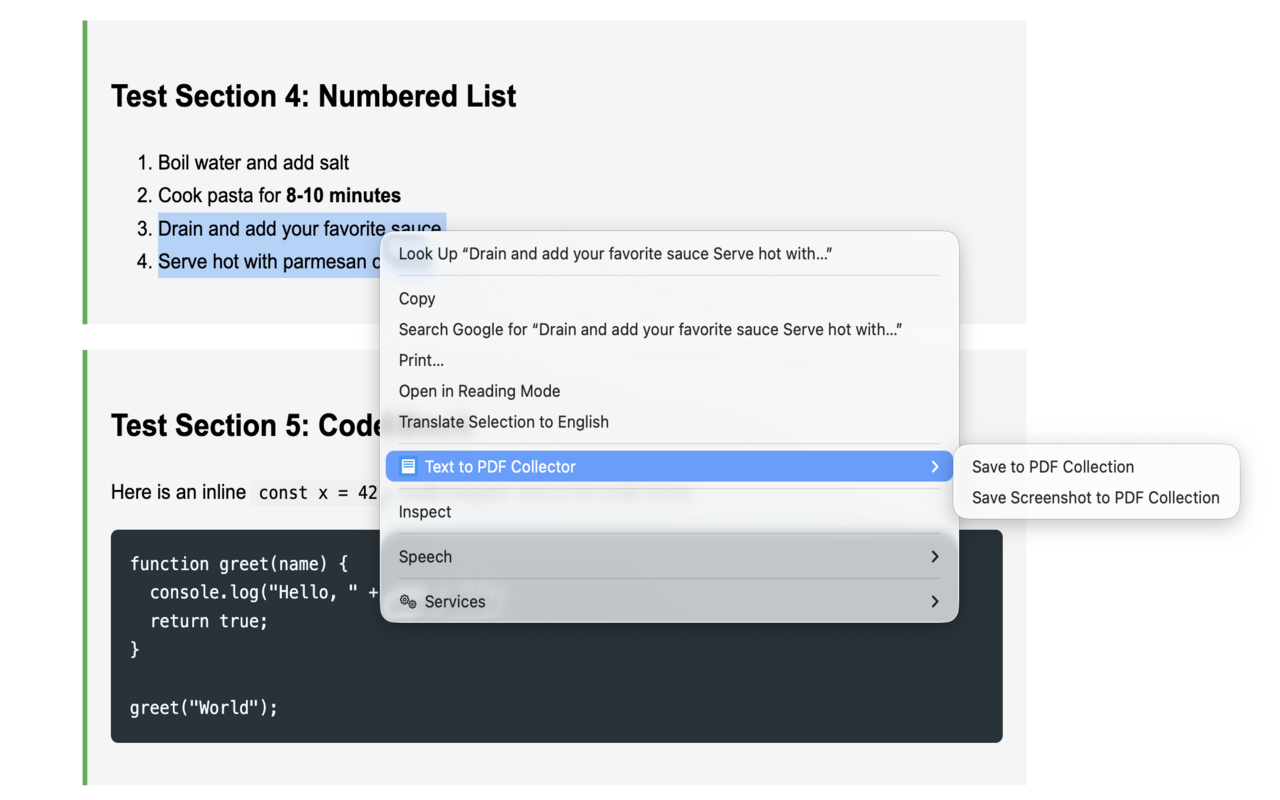Click the Text to PDF Collector book icon
This screenshot has height=800, width=1280.
(407, 466)
